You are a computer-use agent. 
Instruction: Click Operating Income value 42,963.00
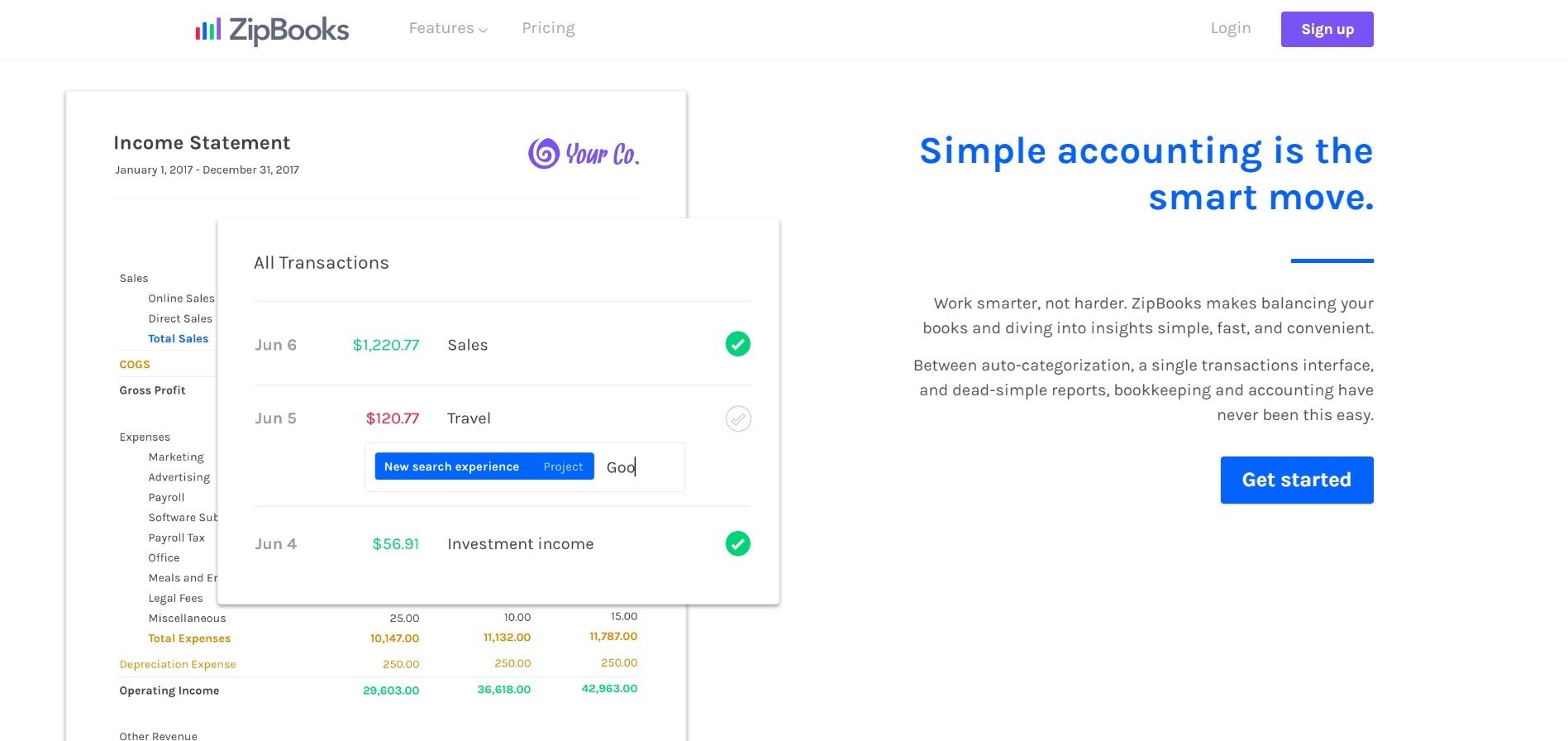tap(609, 688)
